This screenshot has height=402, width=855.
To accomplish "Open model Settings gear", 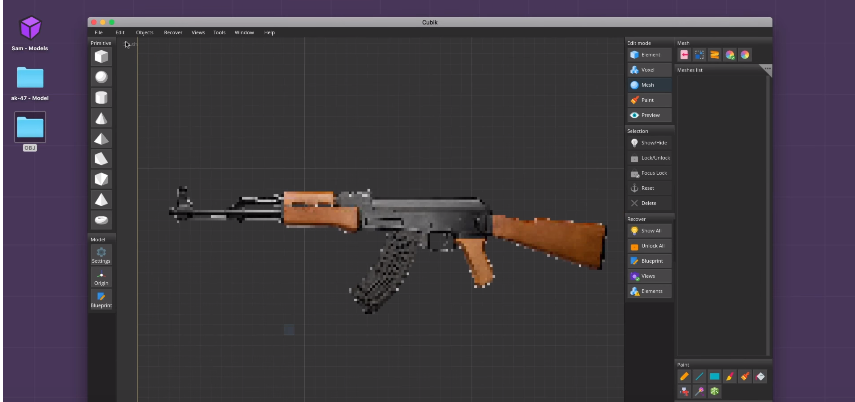I will click(101, 255).
